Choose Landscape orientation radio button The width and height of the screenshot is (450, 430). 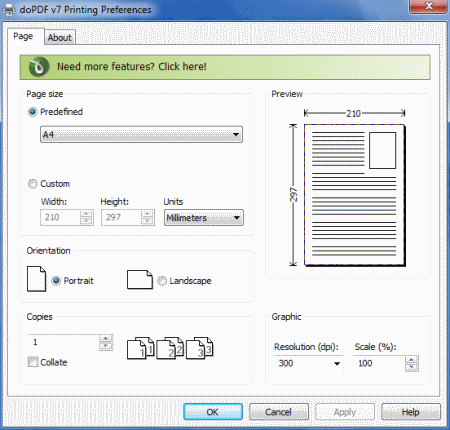(x=162, y=281)
